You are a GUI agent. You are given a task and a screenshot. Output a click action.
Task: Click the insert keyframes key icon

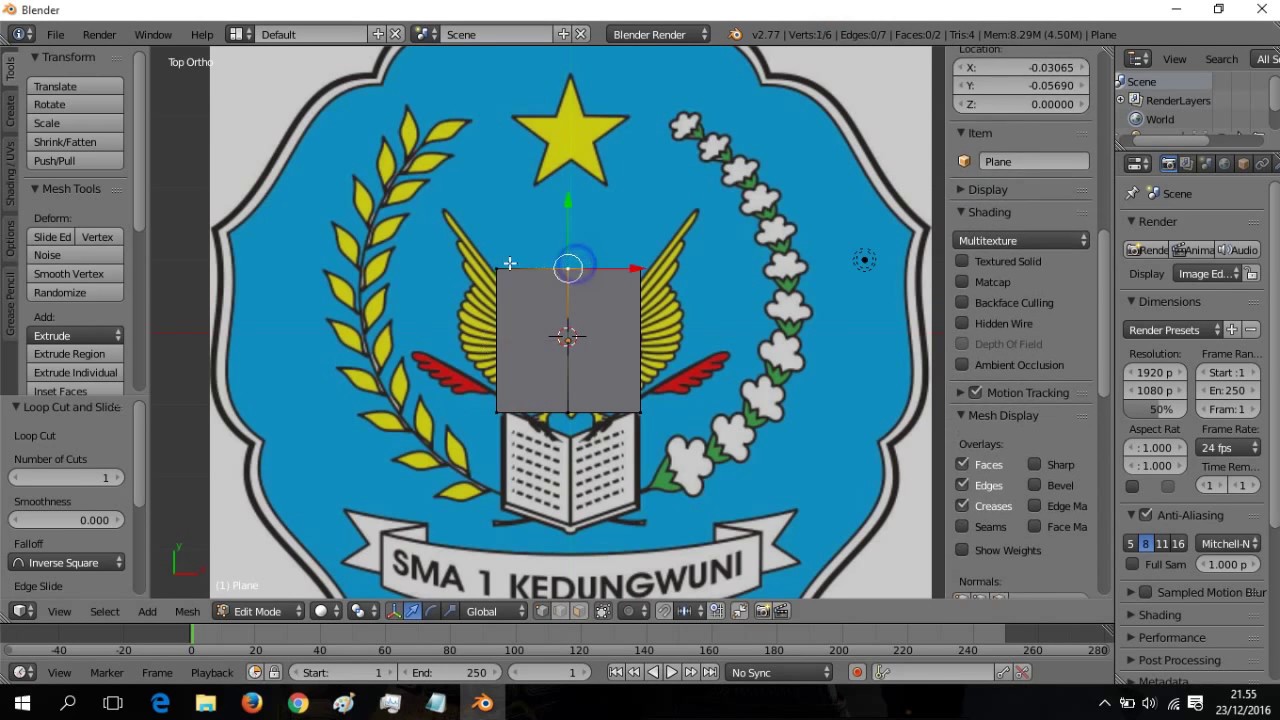coord(1003,672)
